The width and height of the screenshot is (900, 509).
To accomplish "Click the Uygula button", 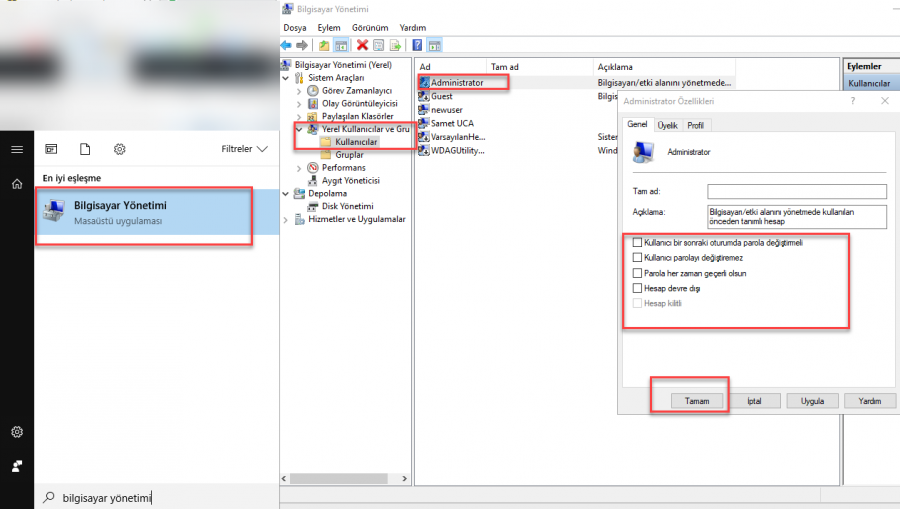I will (812, 401).
